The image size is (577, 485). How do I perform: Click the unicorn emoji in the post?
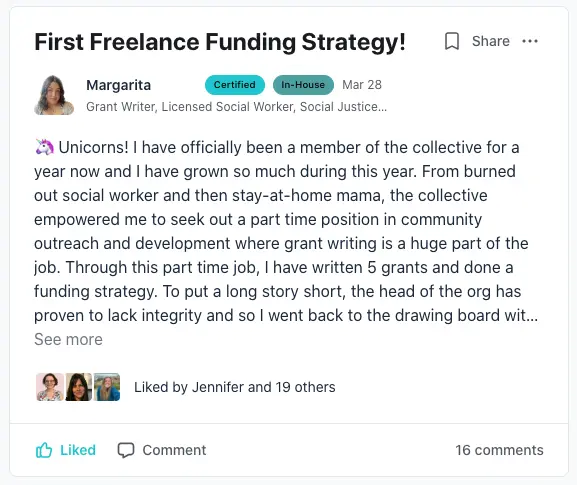(x=45, y=147)
